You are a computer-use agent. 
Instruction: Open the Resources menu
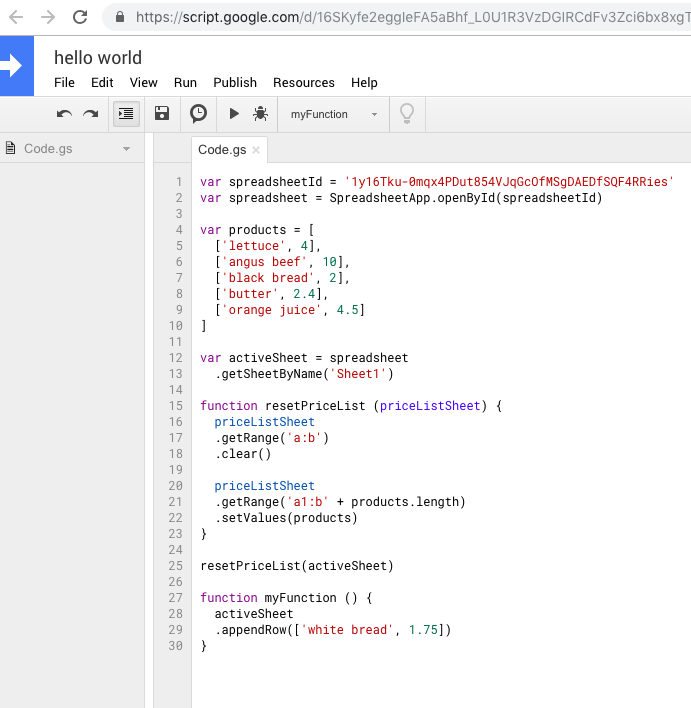tap(303, 83)
